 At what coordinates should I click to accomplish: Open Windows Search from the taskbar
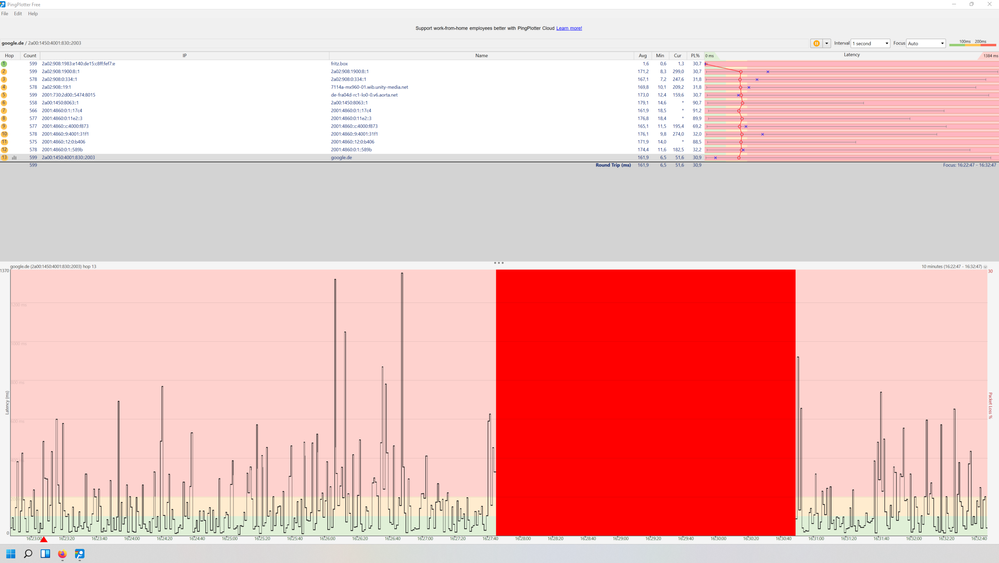pyautogui.click(x=27, y=553)
